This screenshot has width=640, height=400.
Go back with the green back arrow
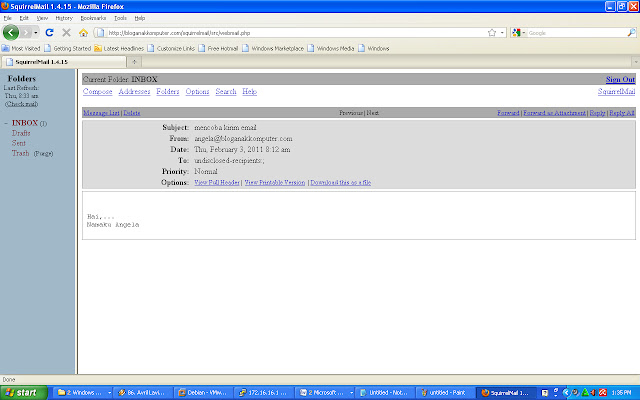pyautogui.click(x=11, y=33)
